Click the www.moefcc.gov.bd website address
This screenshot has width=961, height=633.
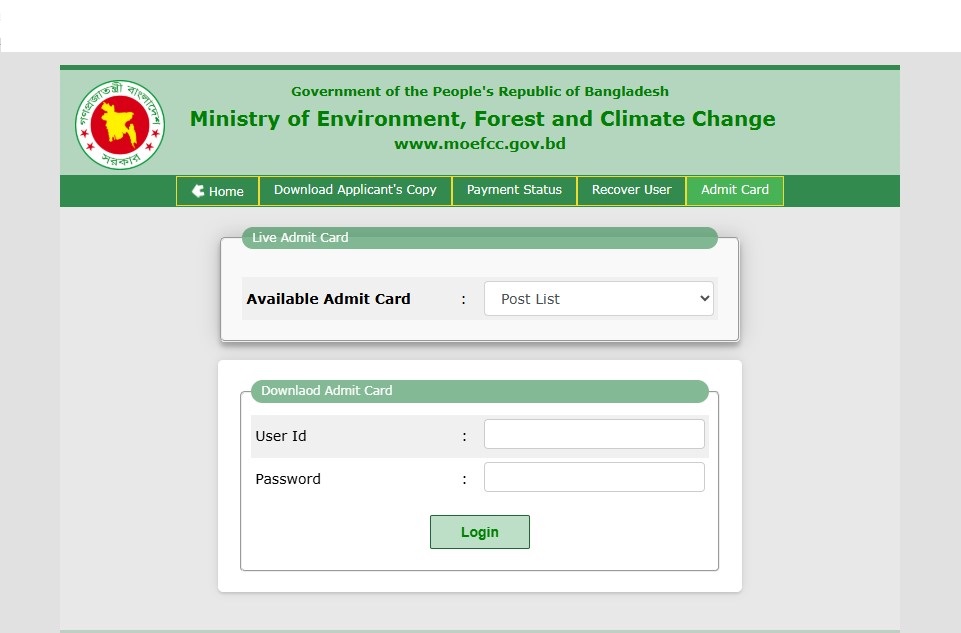click(480, 144)
